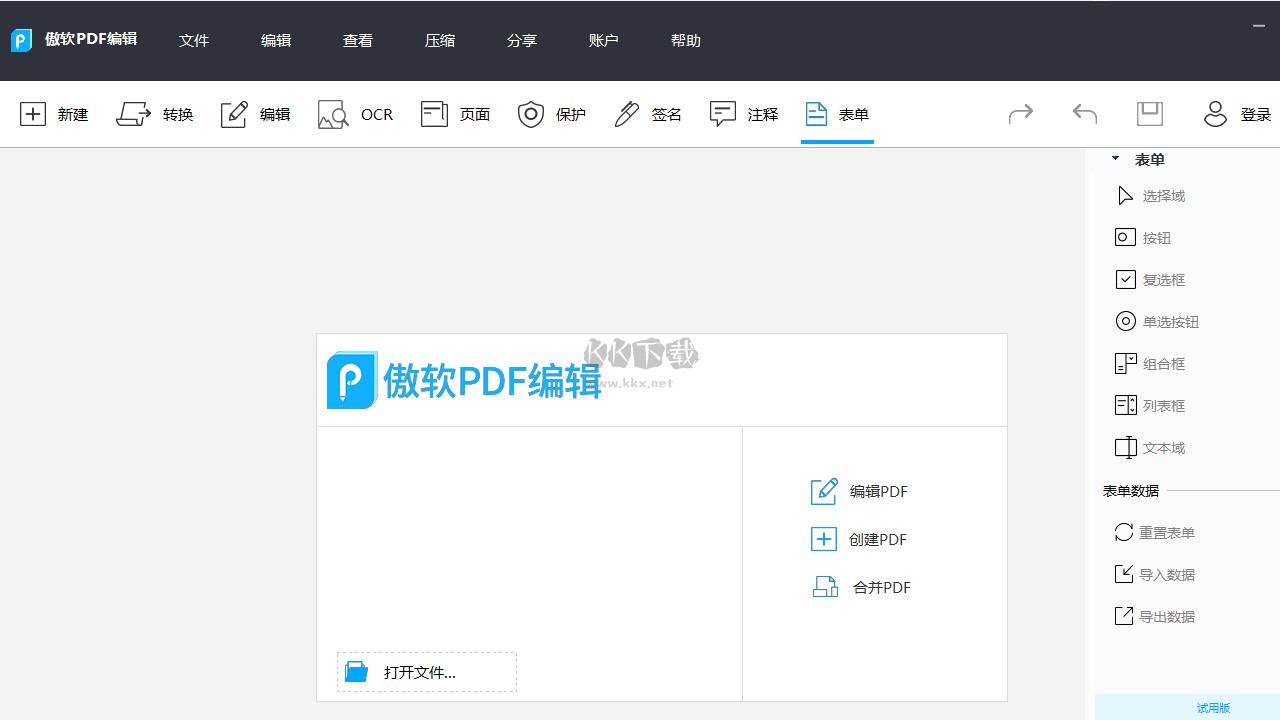1280x720 pixels.
Task: Insert a 复选框 checkbox field
Action: 1150,279
